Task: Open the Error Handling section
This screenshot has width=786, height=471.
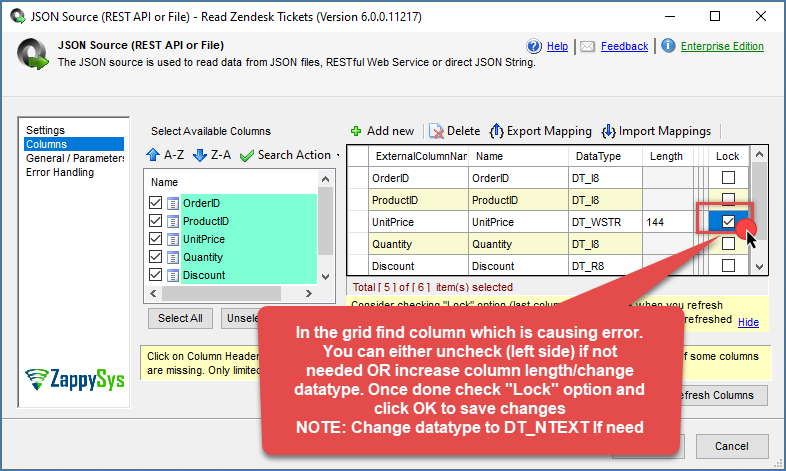Action: tap(59, 172)
